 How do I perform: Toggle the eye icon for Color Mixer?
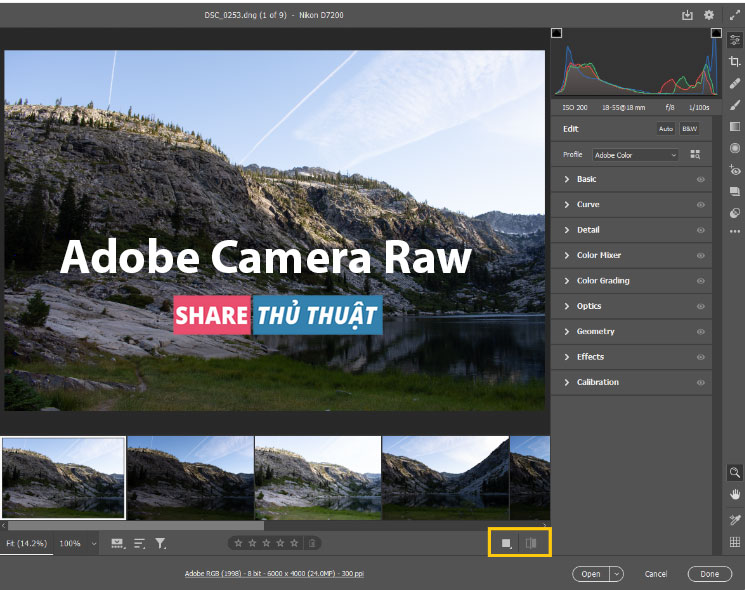(700, 256)
